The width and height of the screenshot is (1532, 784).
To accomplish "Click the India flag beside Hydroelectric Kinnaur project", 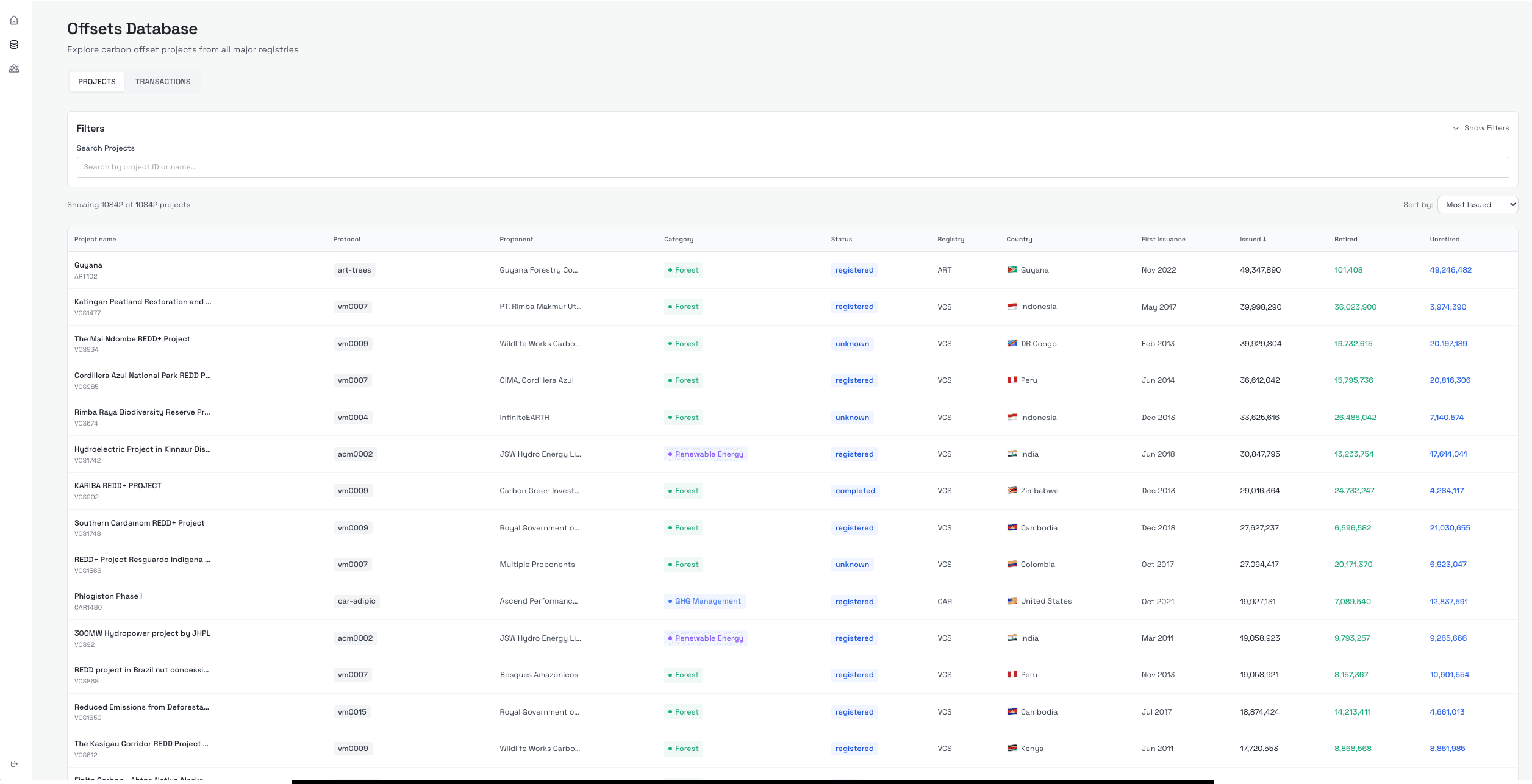I will (x=1012, y=454).
